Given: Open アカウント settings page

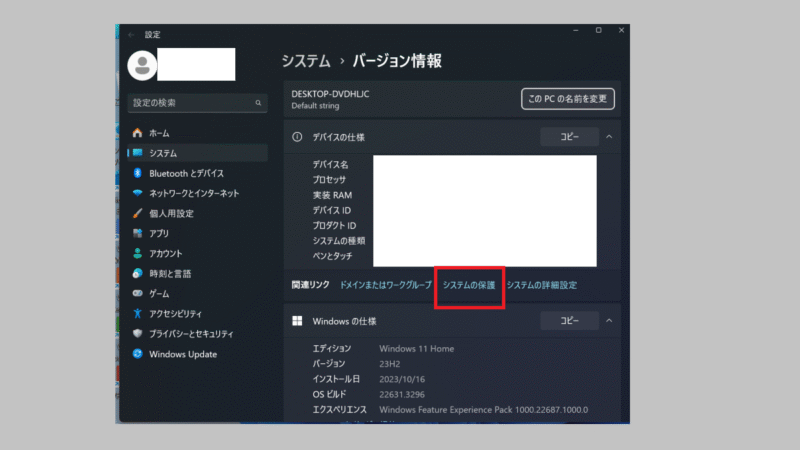Looking at the screenshot, I should coord(197,254).
